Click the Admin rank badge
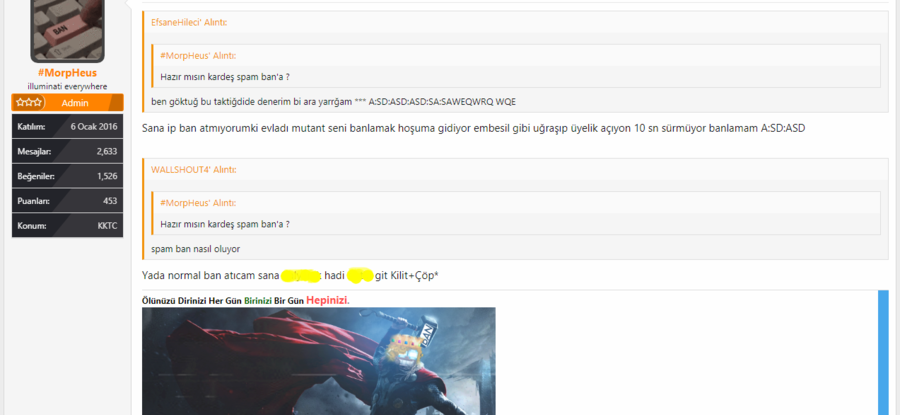This screenshot has height=415, width=900. [x=67, y=103]
